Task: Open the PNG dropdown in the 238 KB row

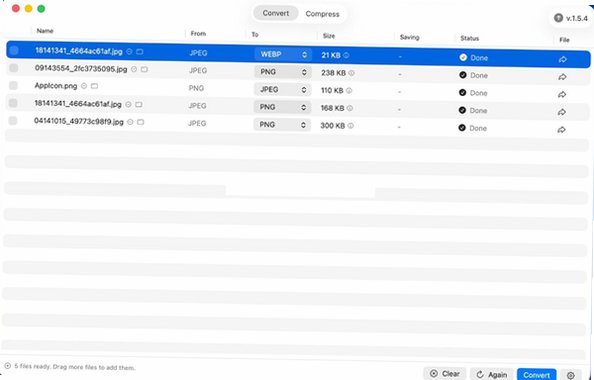Action: coord(283,72)
